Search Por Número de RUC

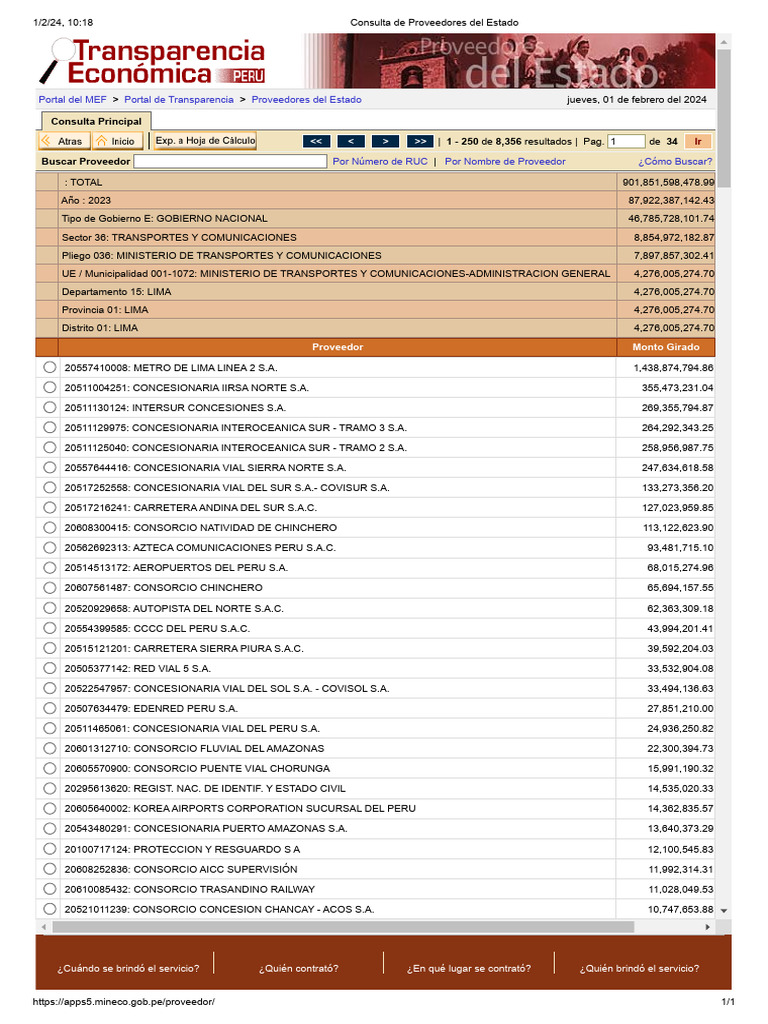[x=380, y=161]
